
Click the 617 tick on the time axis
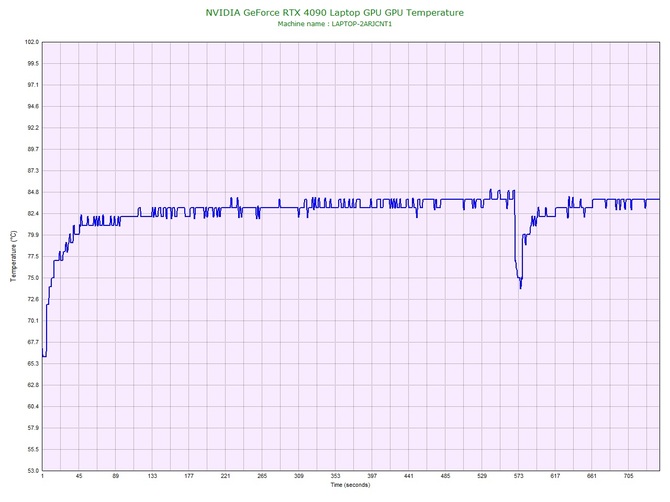(x=555, y=476)
